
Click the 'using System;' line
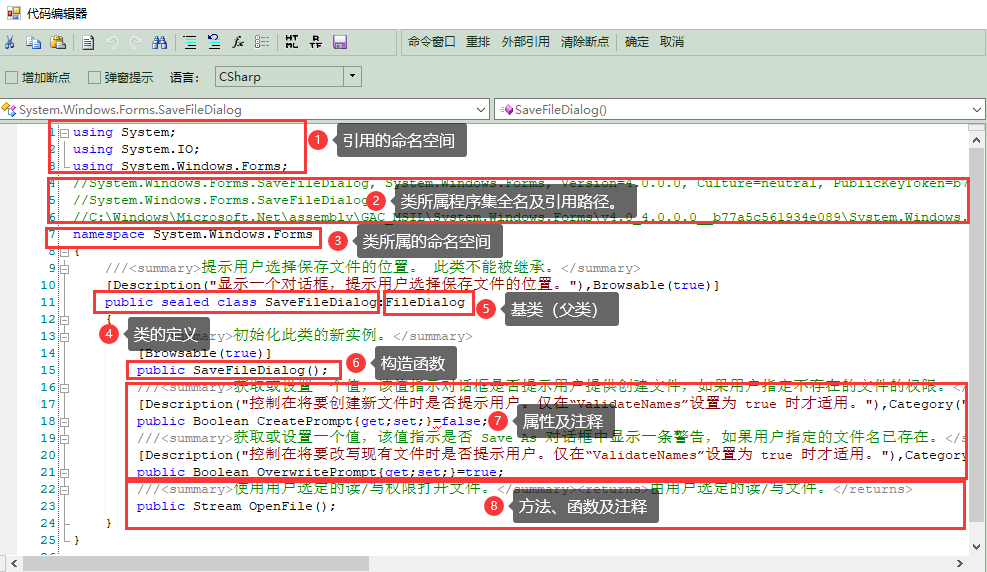point(124,133)
